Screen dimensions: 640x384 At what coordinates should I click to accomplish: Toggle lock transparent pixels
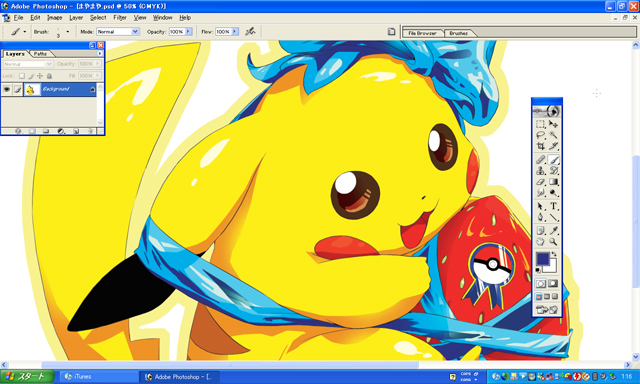point(22,76)
